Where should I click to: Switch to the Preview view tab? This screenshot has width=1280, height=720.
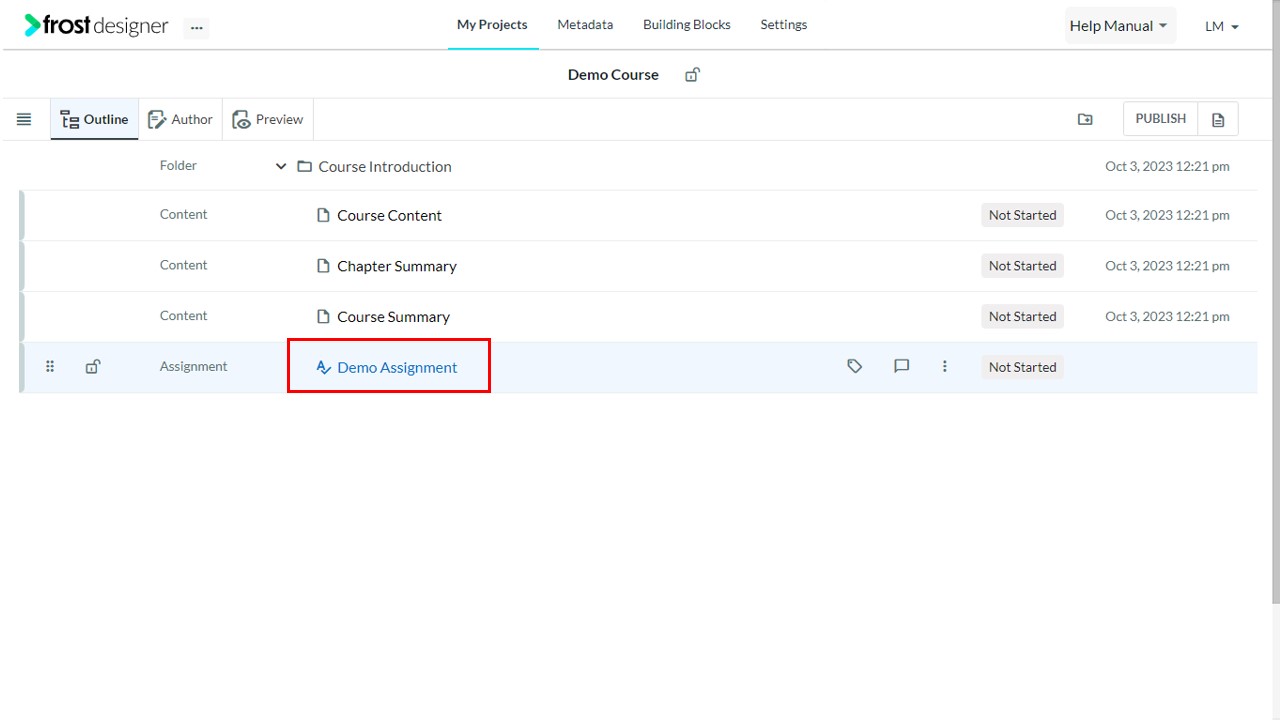[x=268, y=119]
